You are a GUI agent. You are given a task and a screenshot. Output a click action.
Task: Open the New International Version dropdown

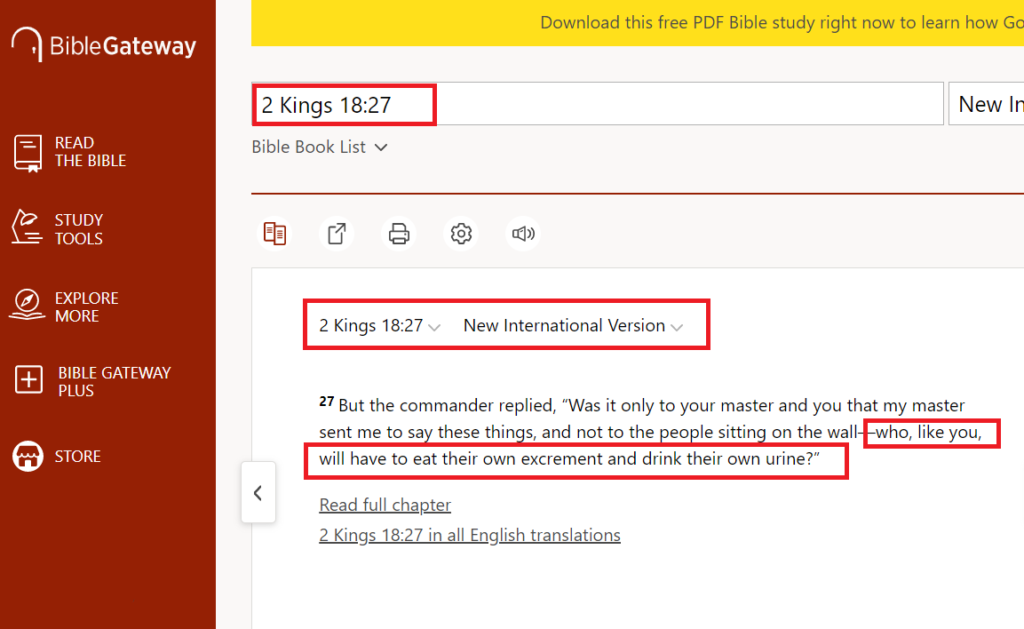point(573,325)
